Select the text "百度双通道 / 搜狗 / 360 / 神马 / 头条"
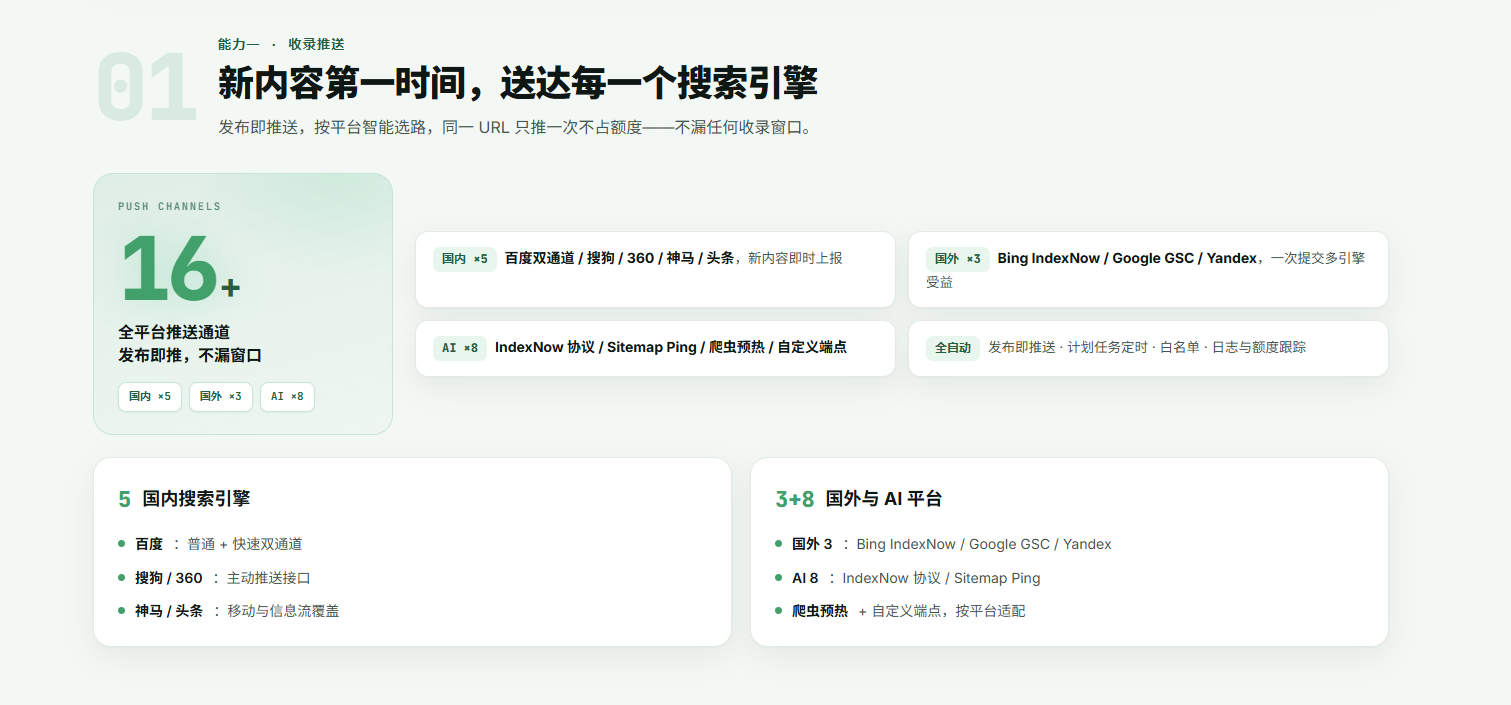 (620, 258)
